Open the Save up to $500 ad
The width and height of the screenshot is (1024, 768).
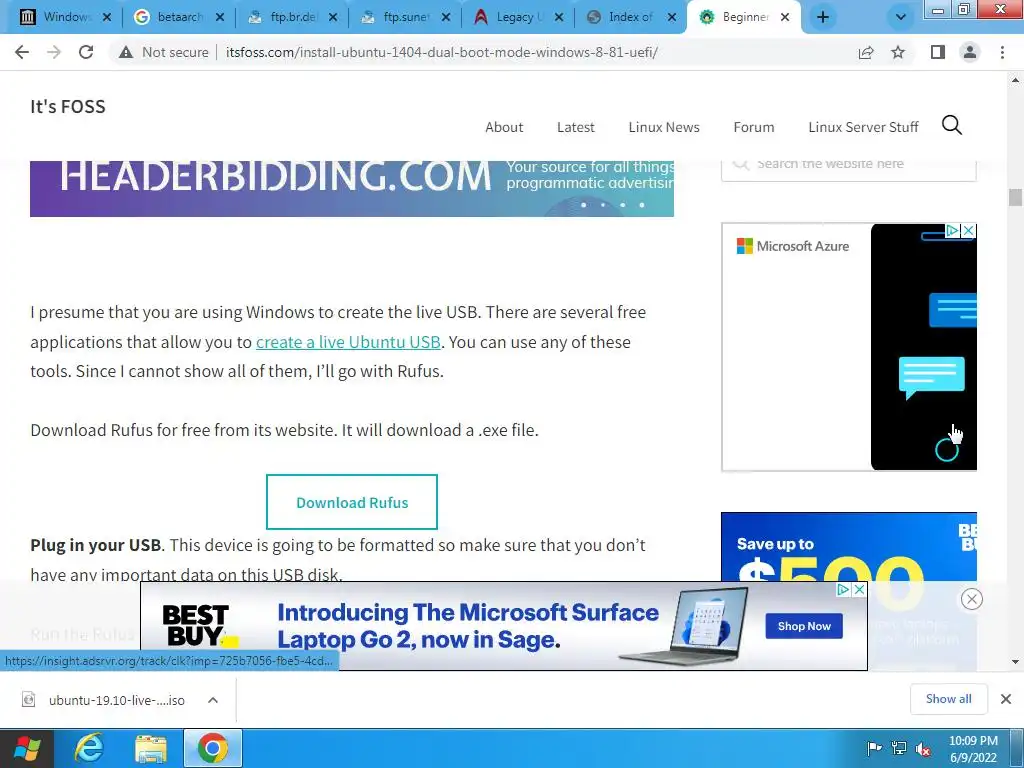[x=849, y=547]
